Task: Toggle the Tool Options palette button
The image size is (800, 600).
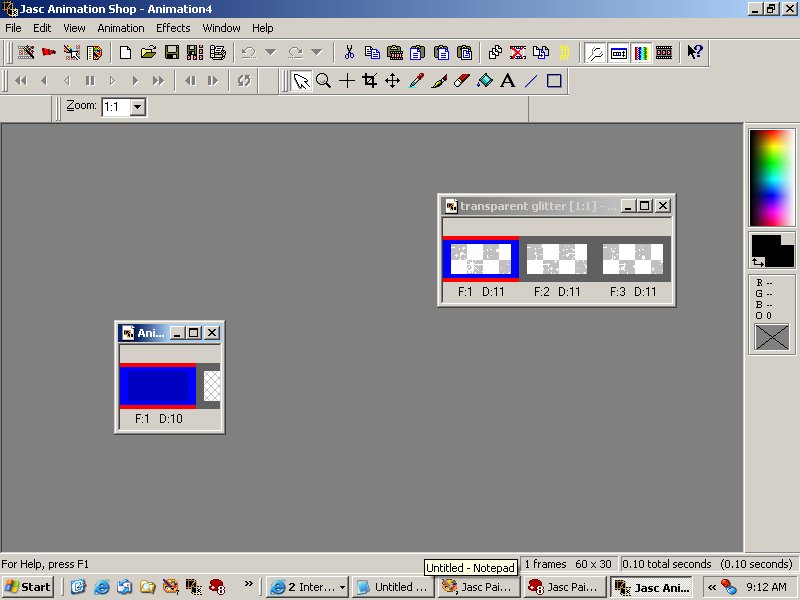Action: tap(619, 52)
